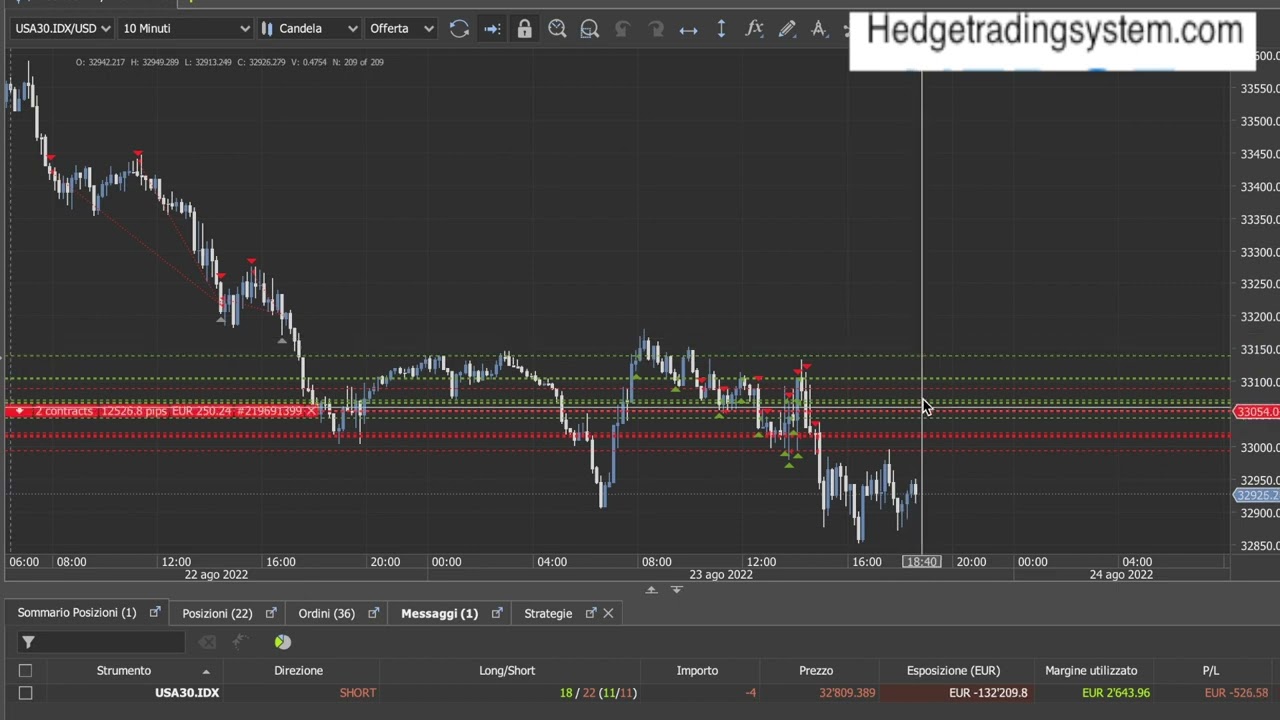
Task: Sort by the Strumento column header
Action: pyautogui.click(x=124, y=671)
